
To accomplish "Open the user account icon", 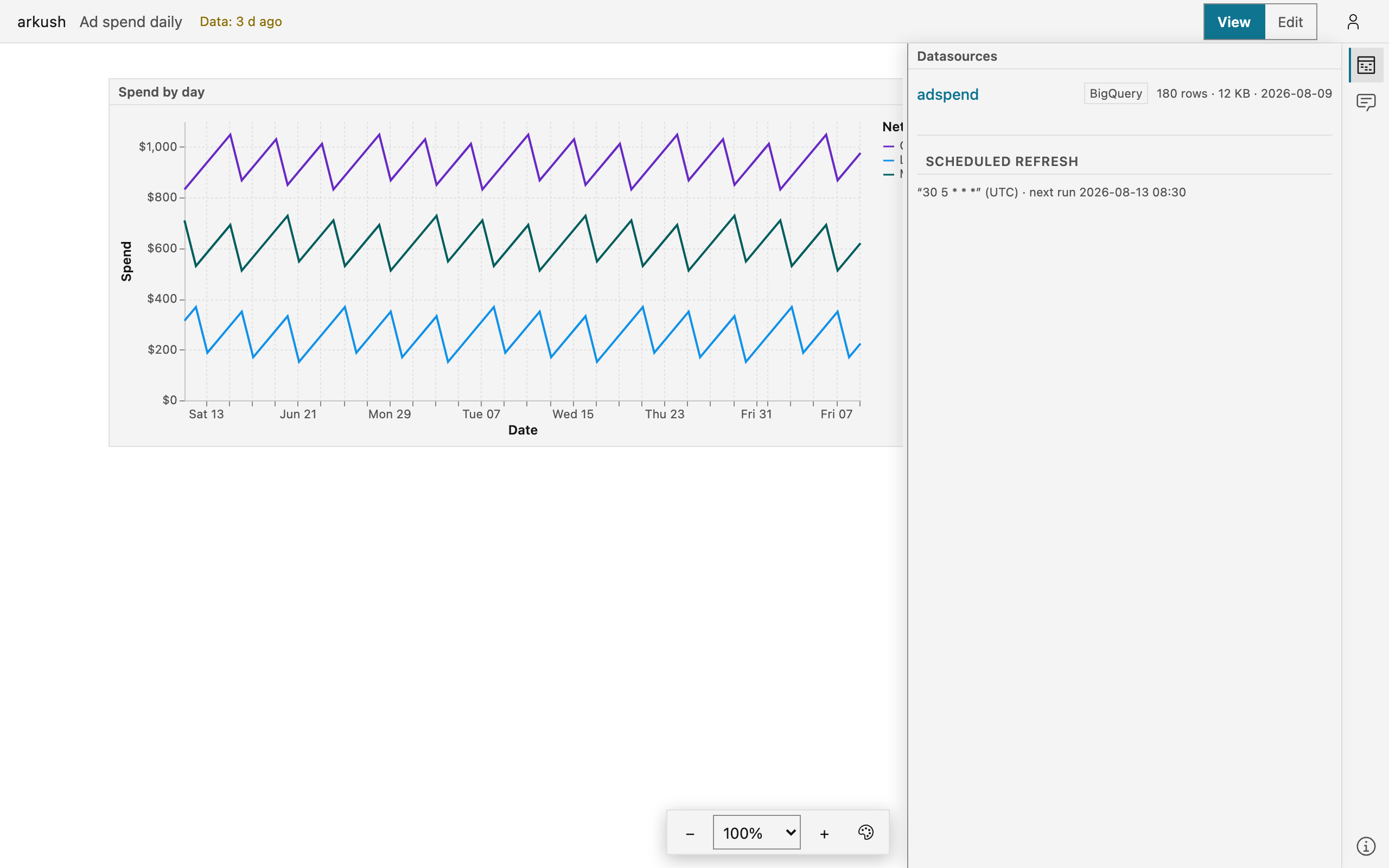I will pos(1353,22).
